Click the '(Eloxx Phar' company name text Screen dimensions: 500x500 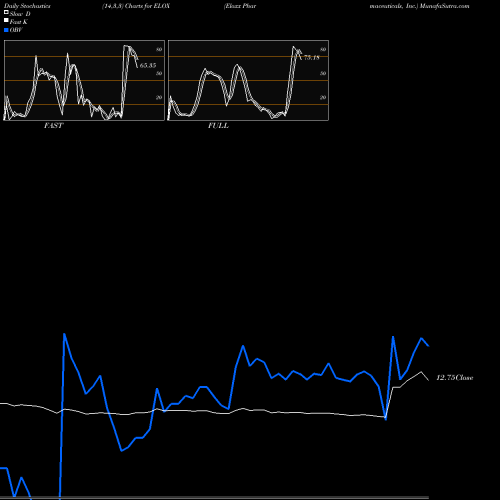point(240,6)
